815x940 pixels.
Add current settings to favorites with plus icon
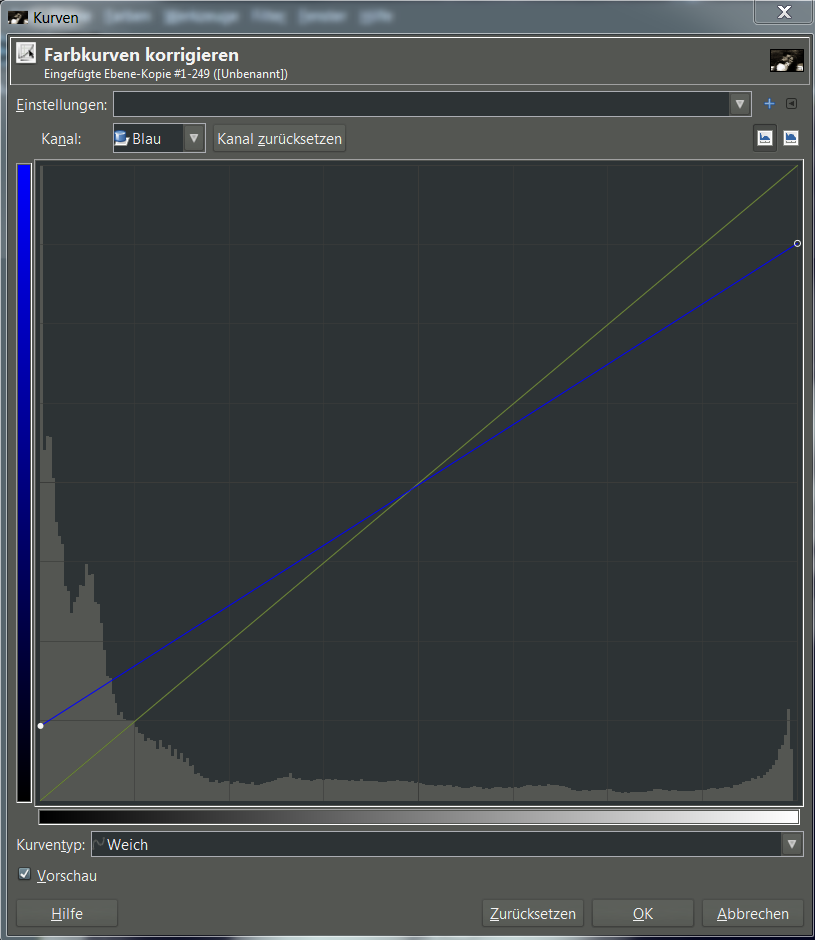pos(769,104)
